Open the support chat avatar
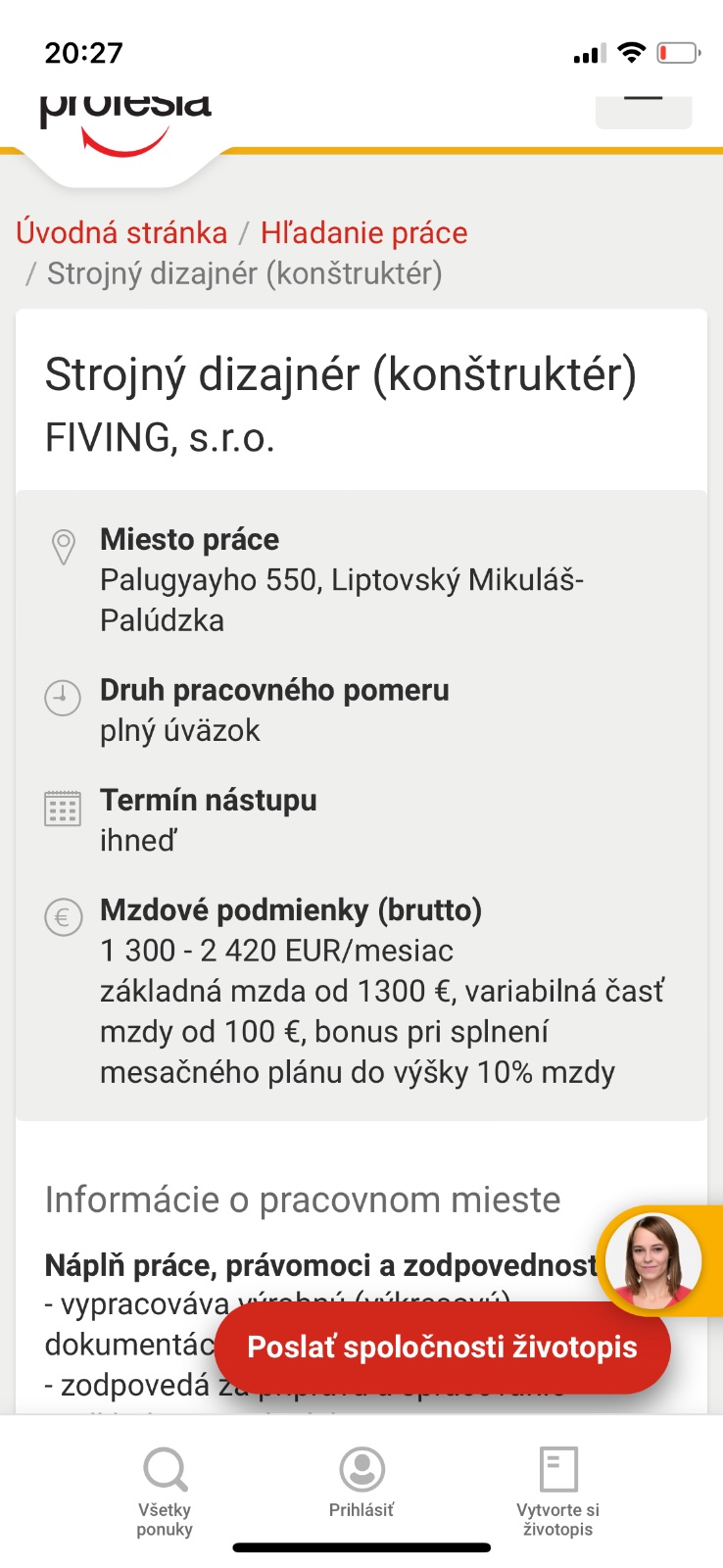This screenshot has width=723, height=1568. pos(652,1260)
